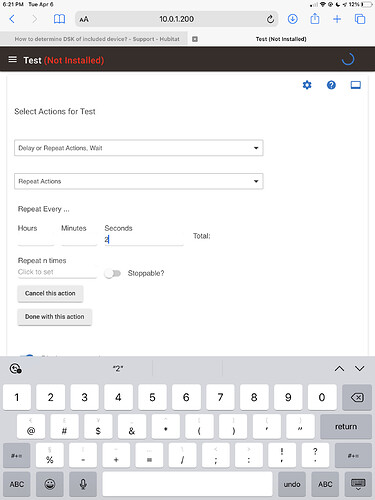Tap the 10.0.1.200 address bar

[177, 19]
